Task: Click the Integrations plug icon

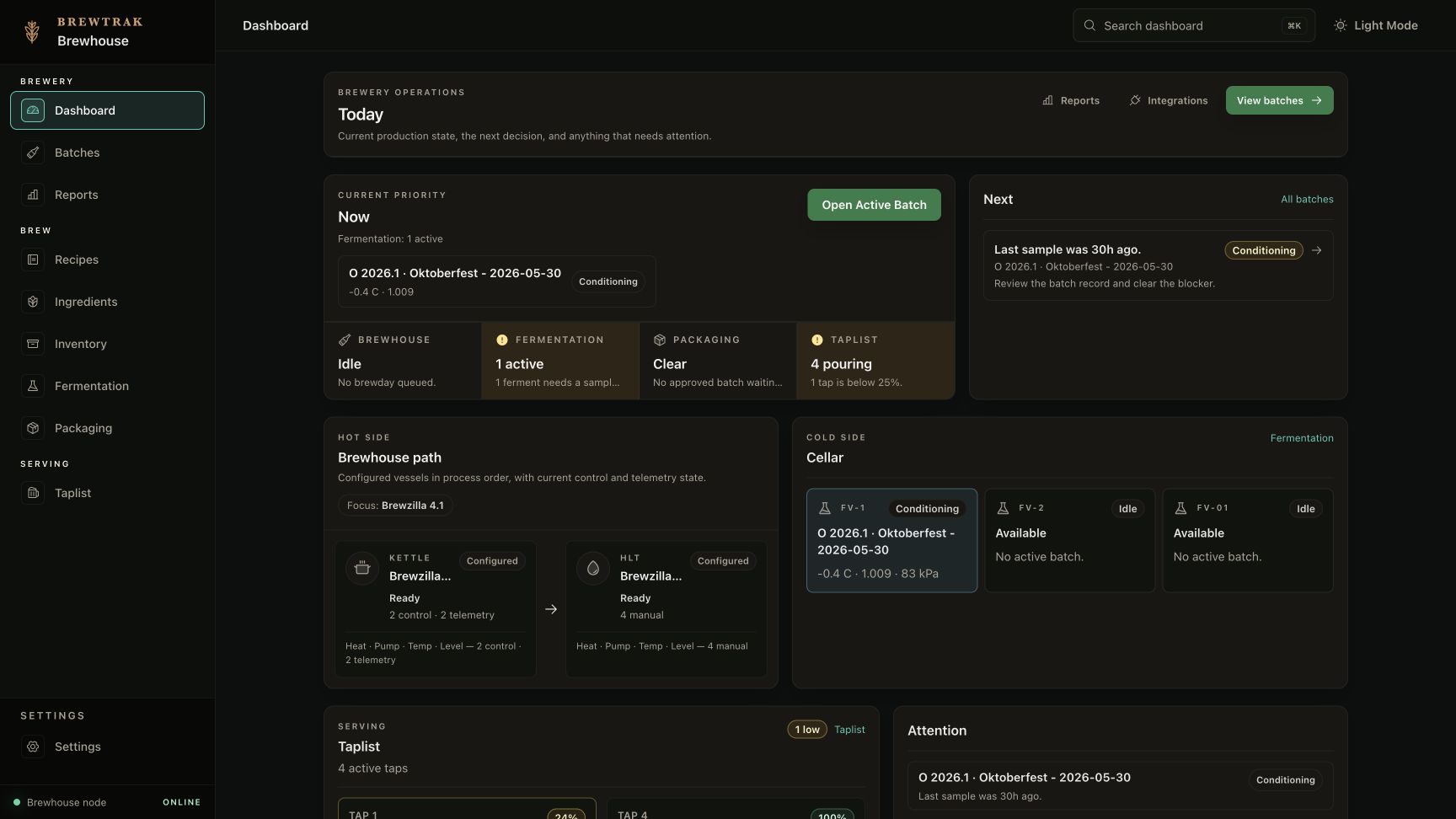Action: [1135, 100]
